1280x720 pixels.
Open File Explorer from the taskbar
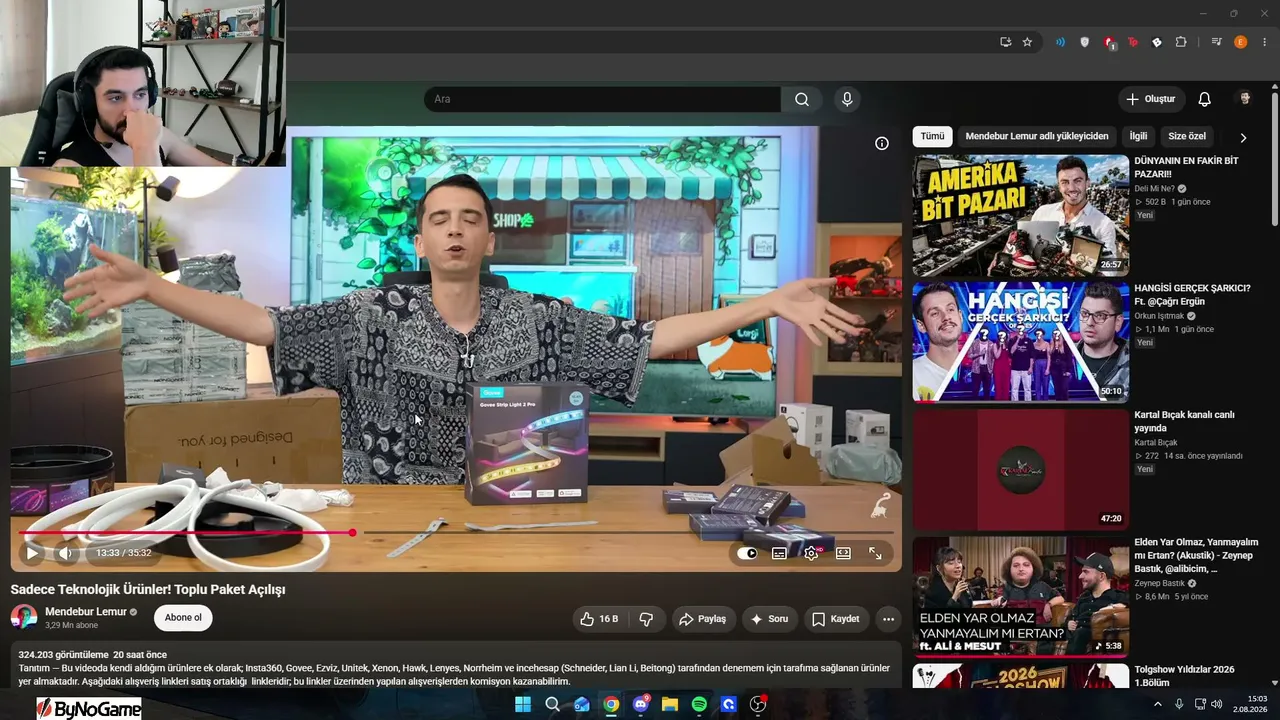pos(670,704)
